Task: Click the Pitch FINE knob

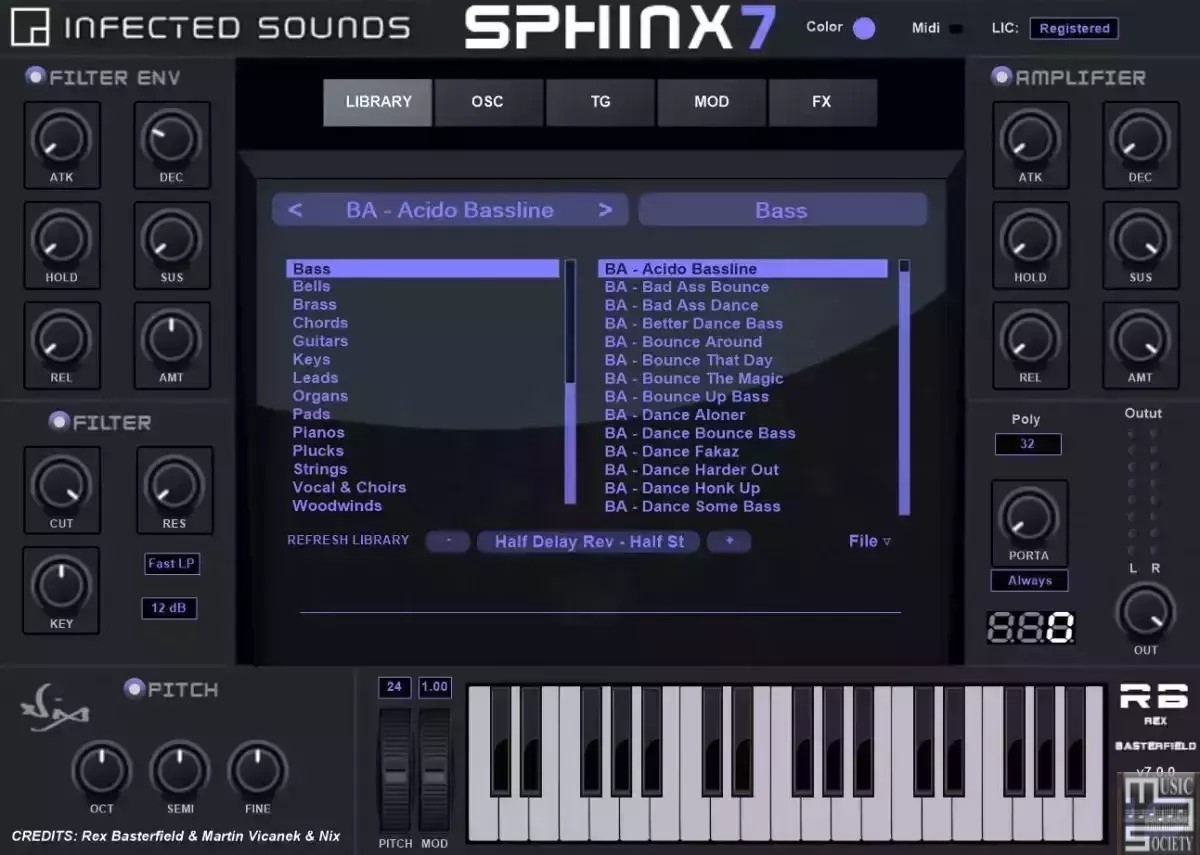Action: 258,770
